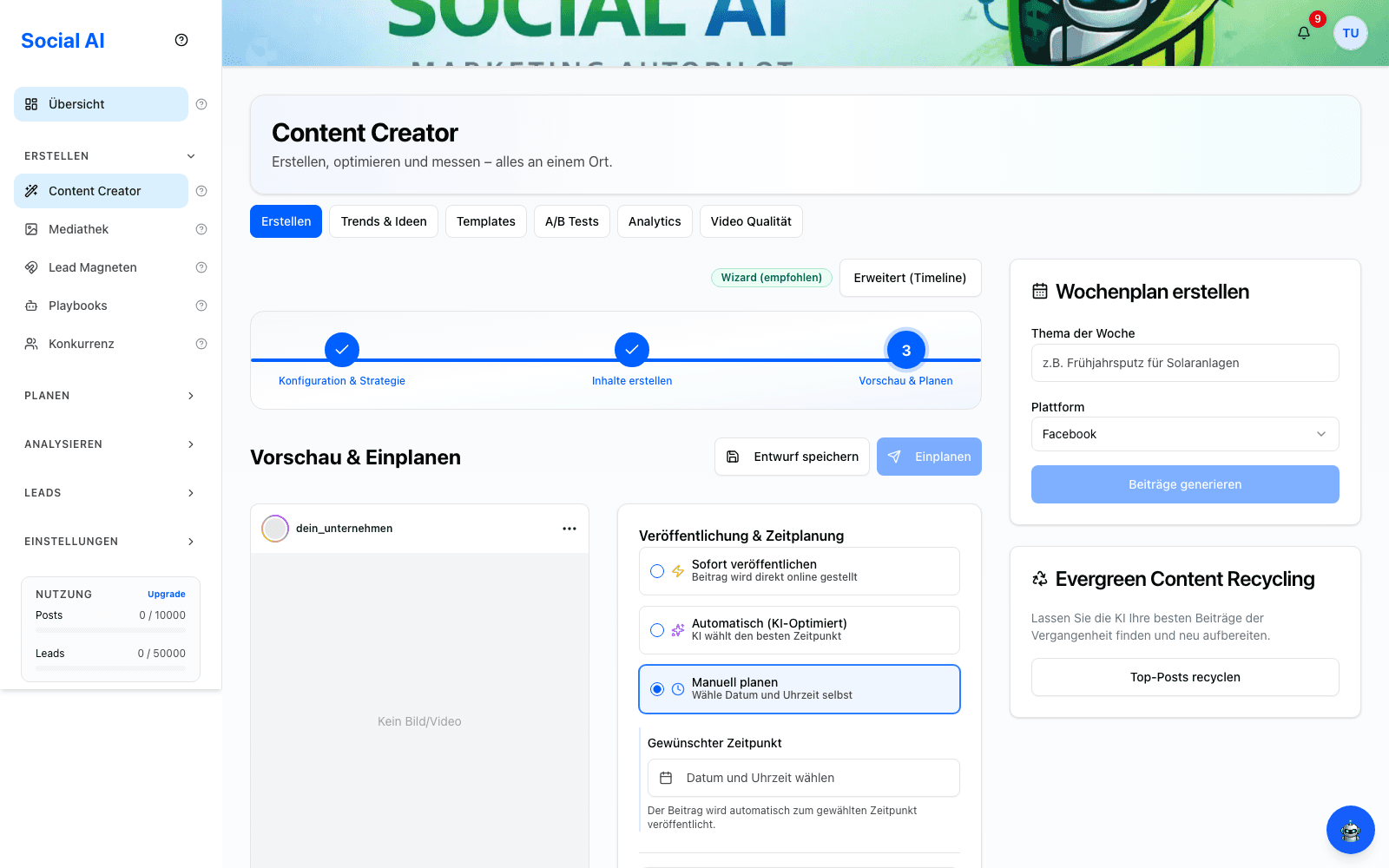Click the Content Creator wand icon

tap(31, 191)
